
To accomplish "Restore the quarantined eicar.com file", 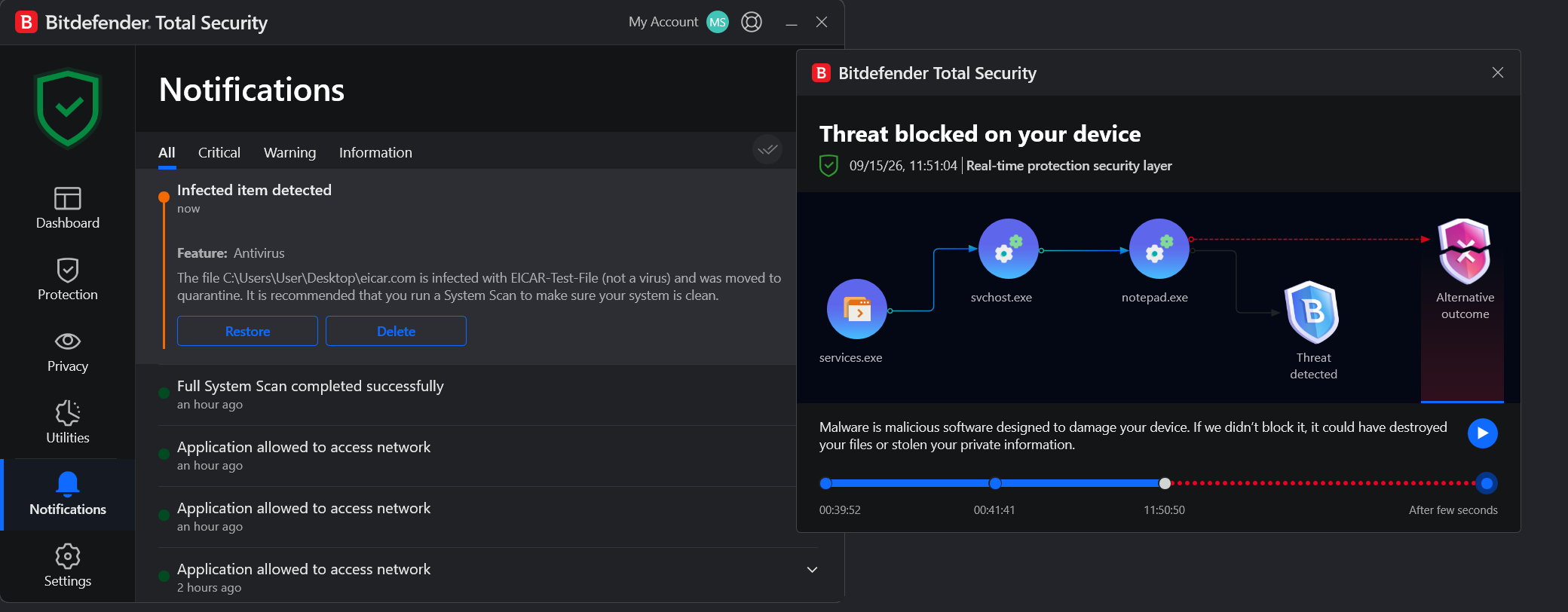I will (247, 331).
